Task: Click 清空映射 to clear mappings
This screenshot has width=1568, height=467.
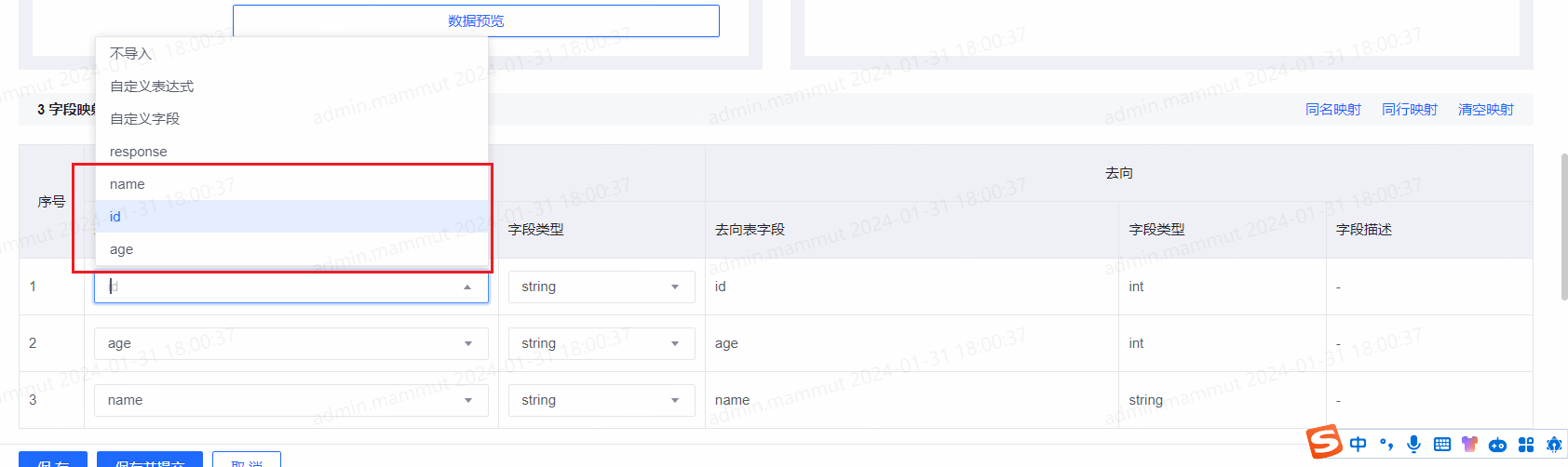Action: (x=1485, y=110)
